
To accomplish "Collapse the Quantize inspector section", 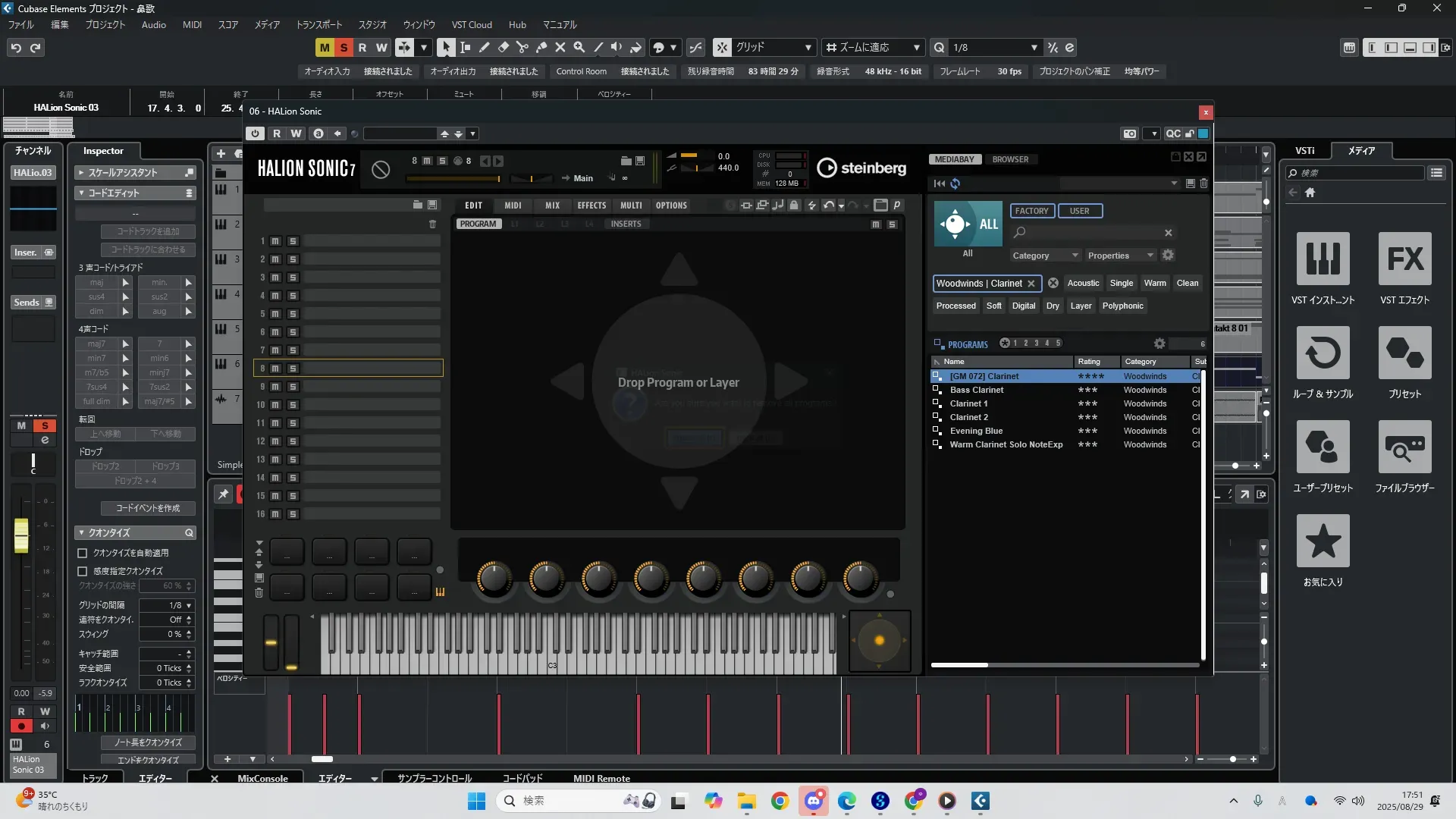I will click(x=81, y=533).
